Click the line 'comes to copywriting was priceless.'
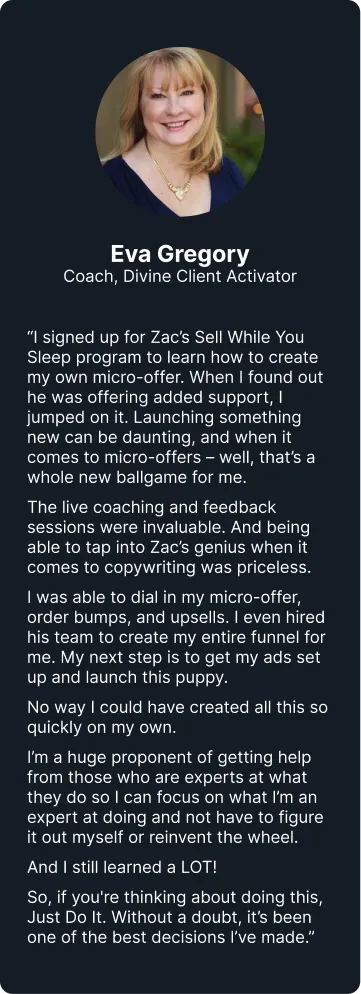Image resolution: width=361 pixels, height=994 pixels. click(169, 568)
